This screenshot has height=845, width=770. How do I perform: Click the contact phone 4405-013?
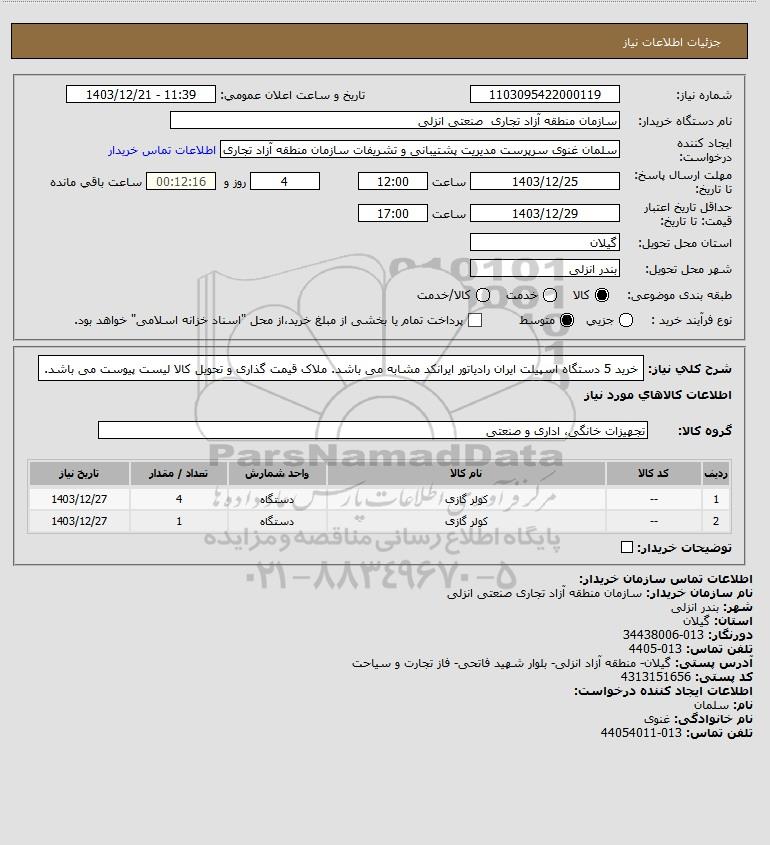click(655, 649)
